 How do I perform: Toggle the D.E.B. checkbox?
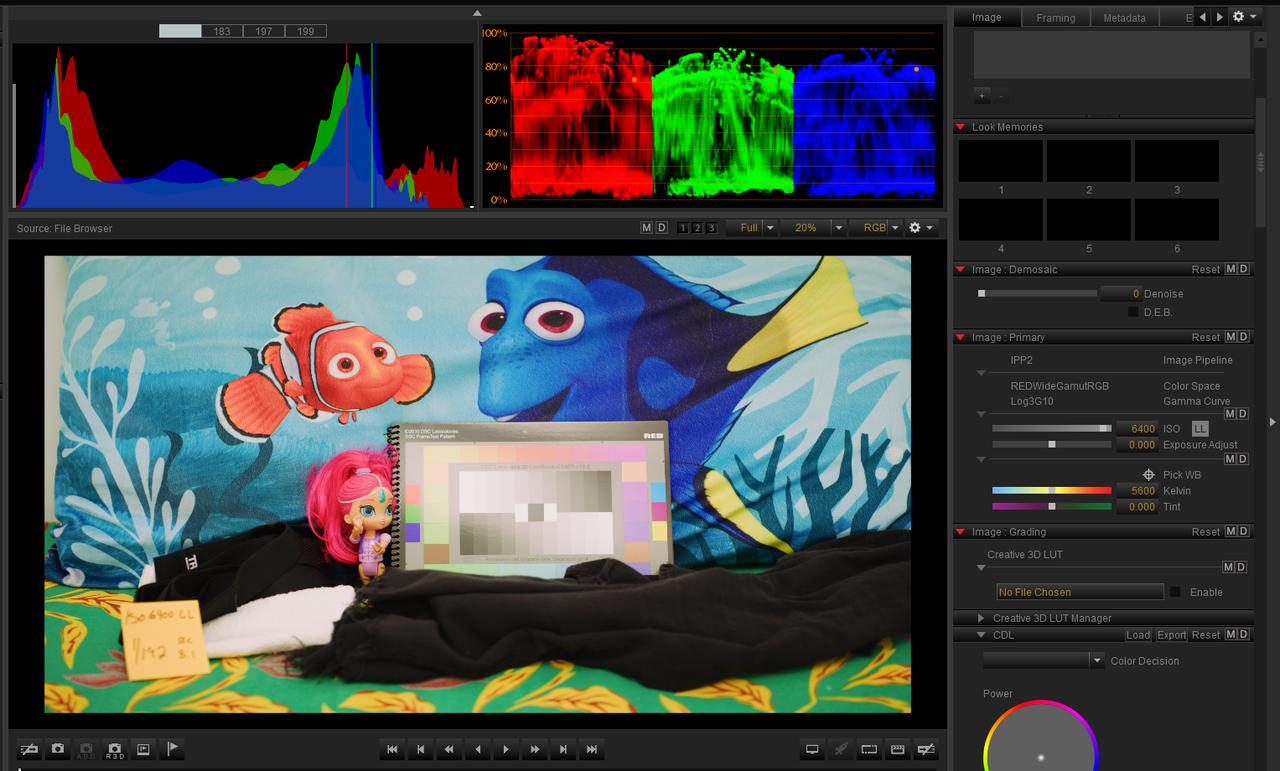click(1133, 312)
